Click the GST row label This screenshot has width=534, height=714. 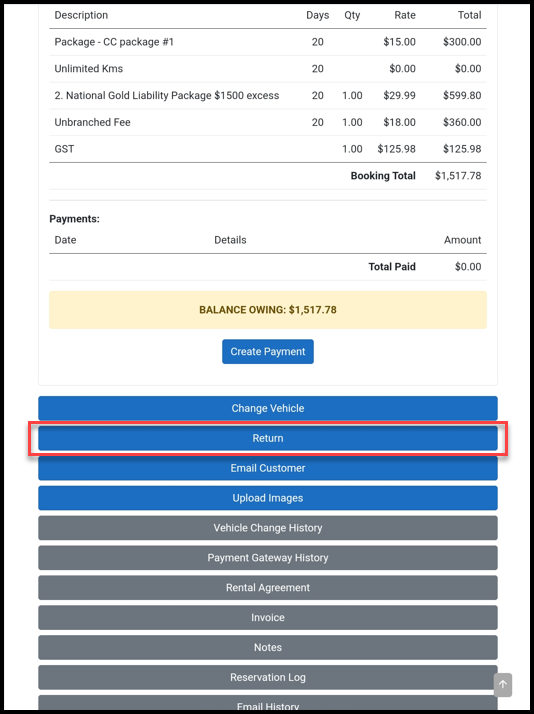[64, 149]
